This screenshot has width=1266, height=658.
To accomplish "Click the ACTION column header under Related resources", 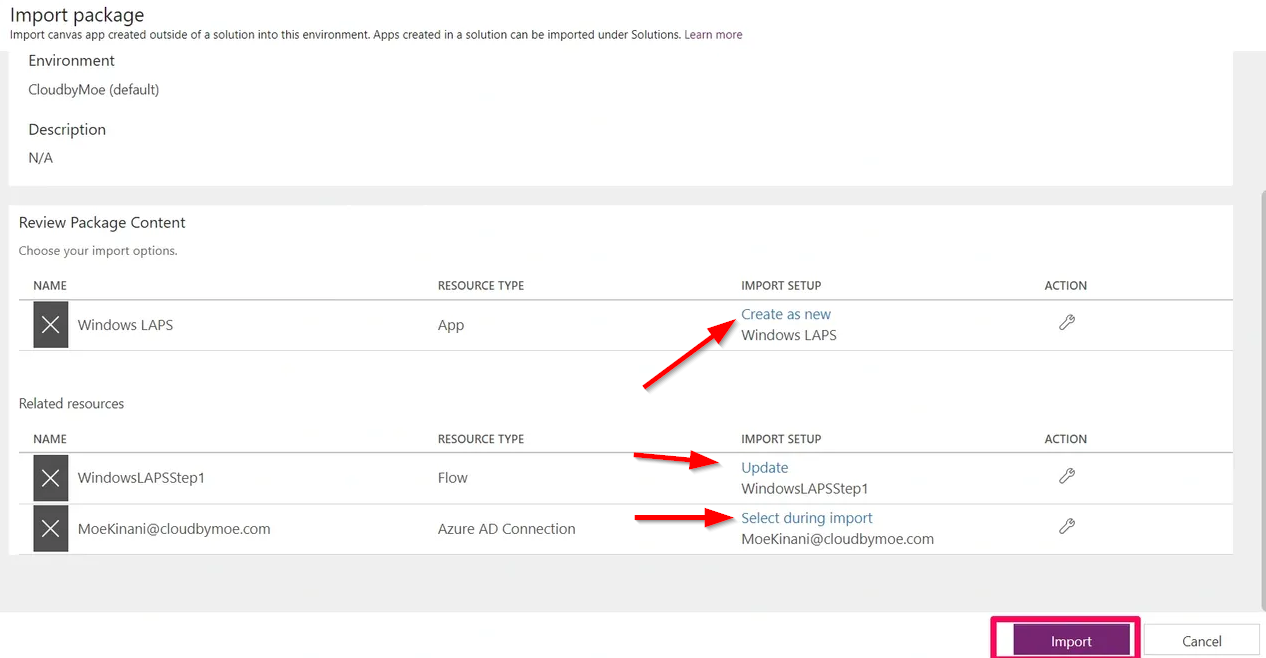I will pos(1066,438).
